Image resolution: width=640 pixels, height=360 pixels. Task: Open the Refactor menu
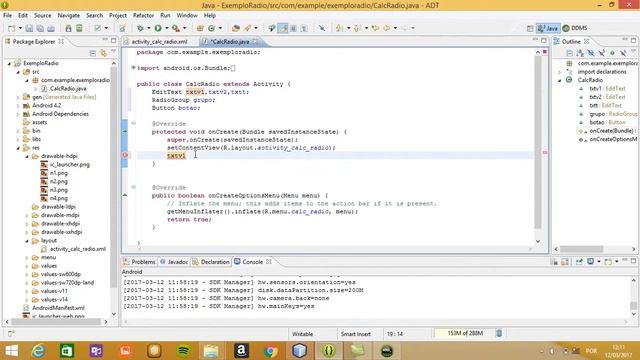point(143,16)
